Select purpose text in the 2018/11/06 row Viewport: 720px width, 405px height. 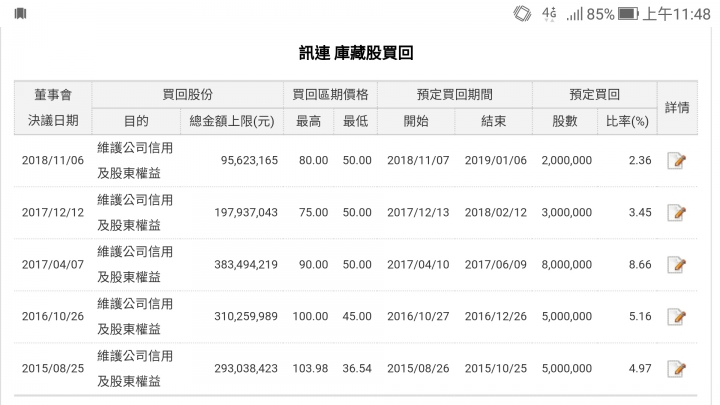tap(135, 160)
